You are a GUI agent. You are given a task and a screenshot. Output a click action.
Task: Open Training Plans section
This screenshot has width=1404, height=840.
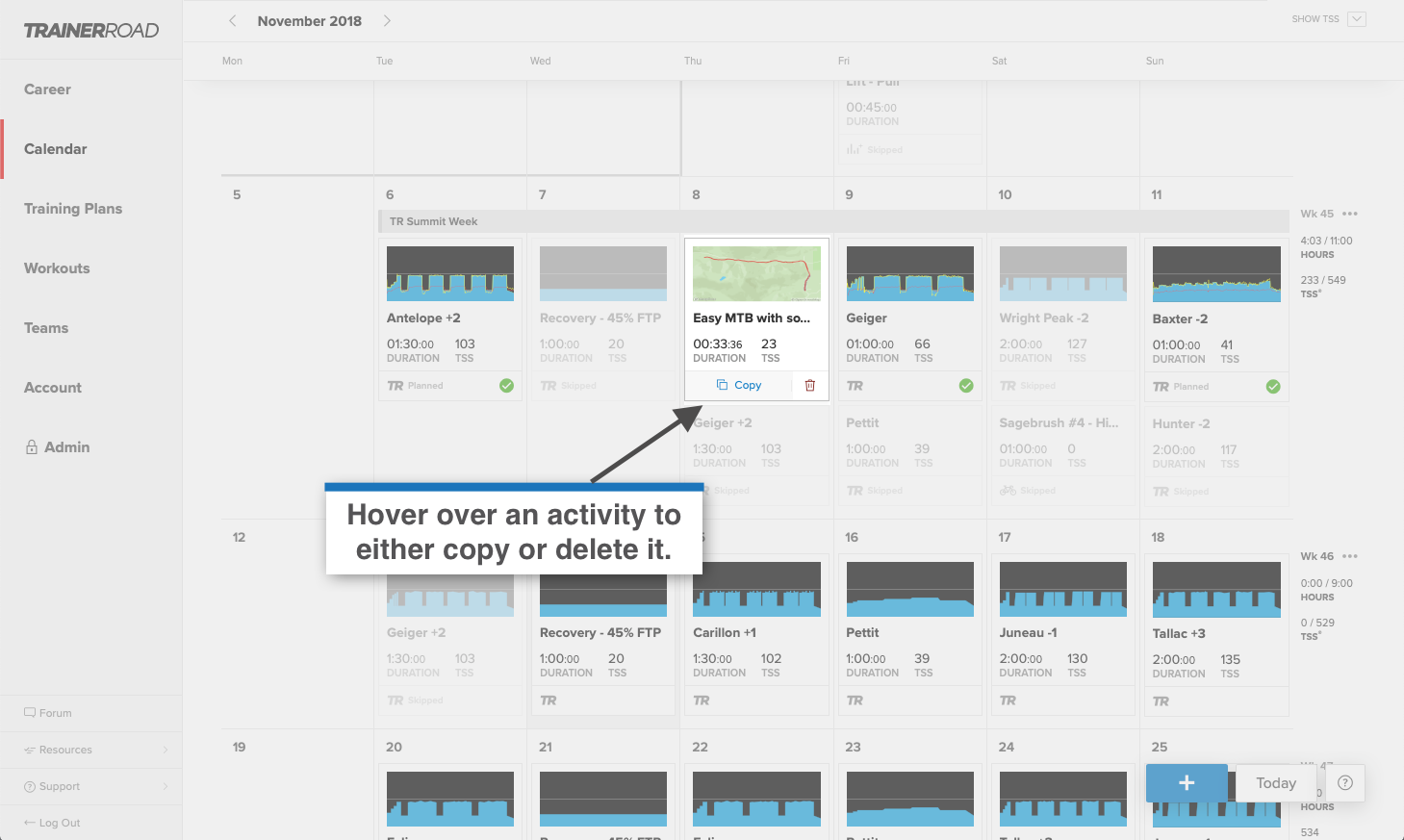(73, 209)
